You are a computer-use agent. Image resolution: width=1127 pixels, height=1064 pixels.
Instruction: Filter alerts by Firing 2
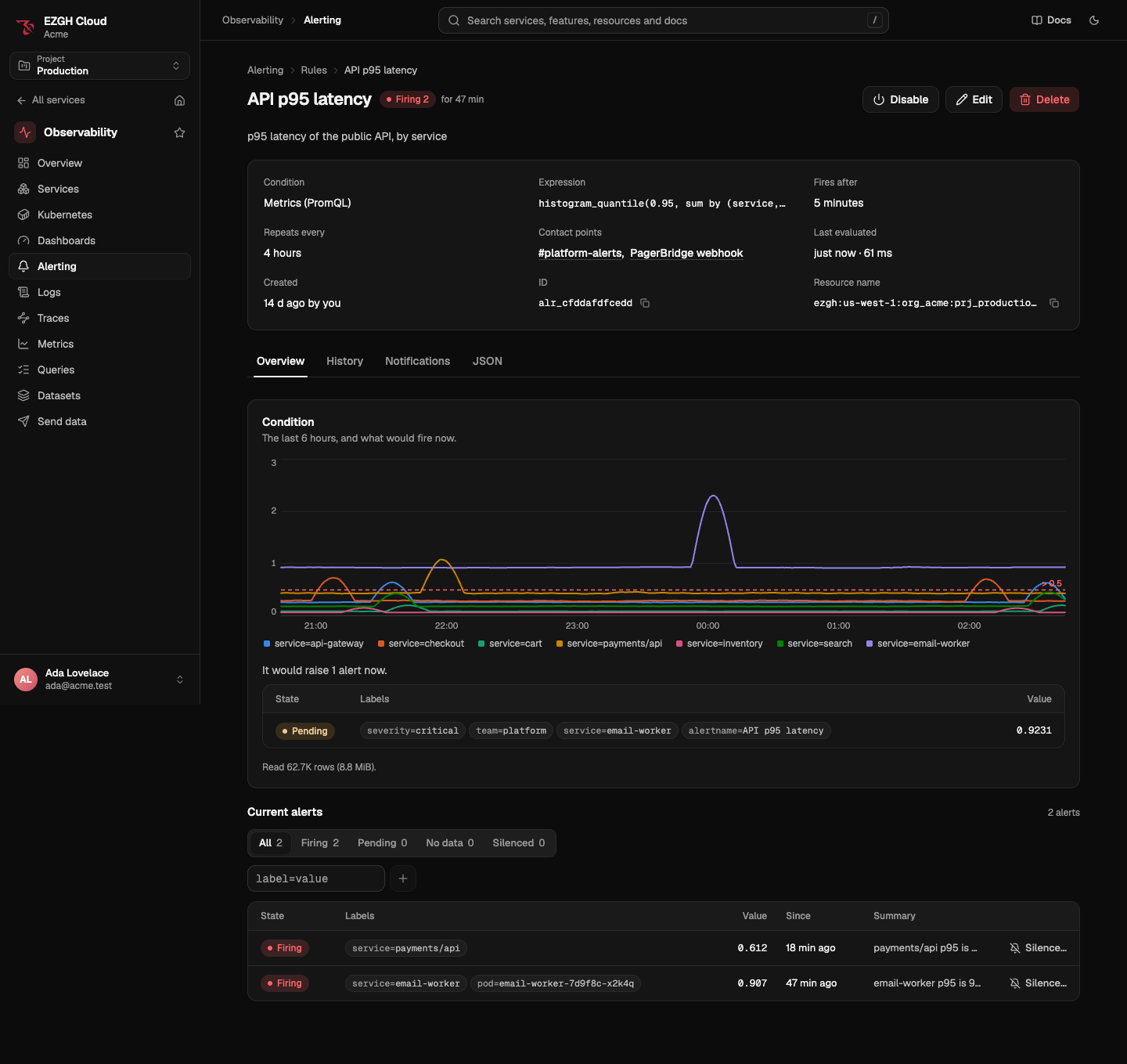[320, 843]
